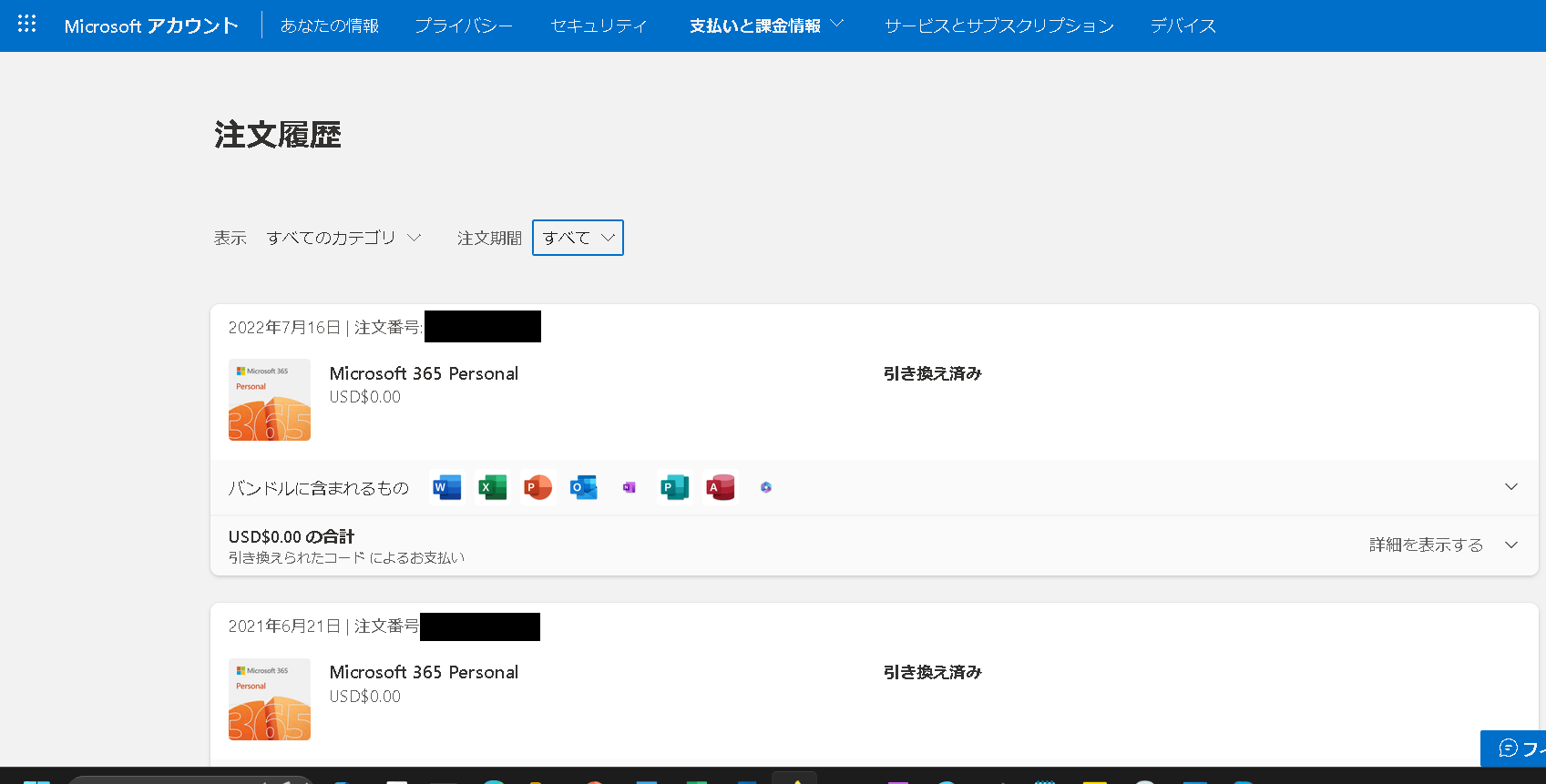Click the USD$0.00 の合計 total text
Viewport: 1546px width, 784px height.
click(292, 536)
